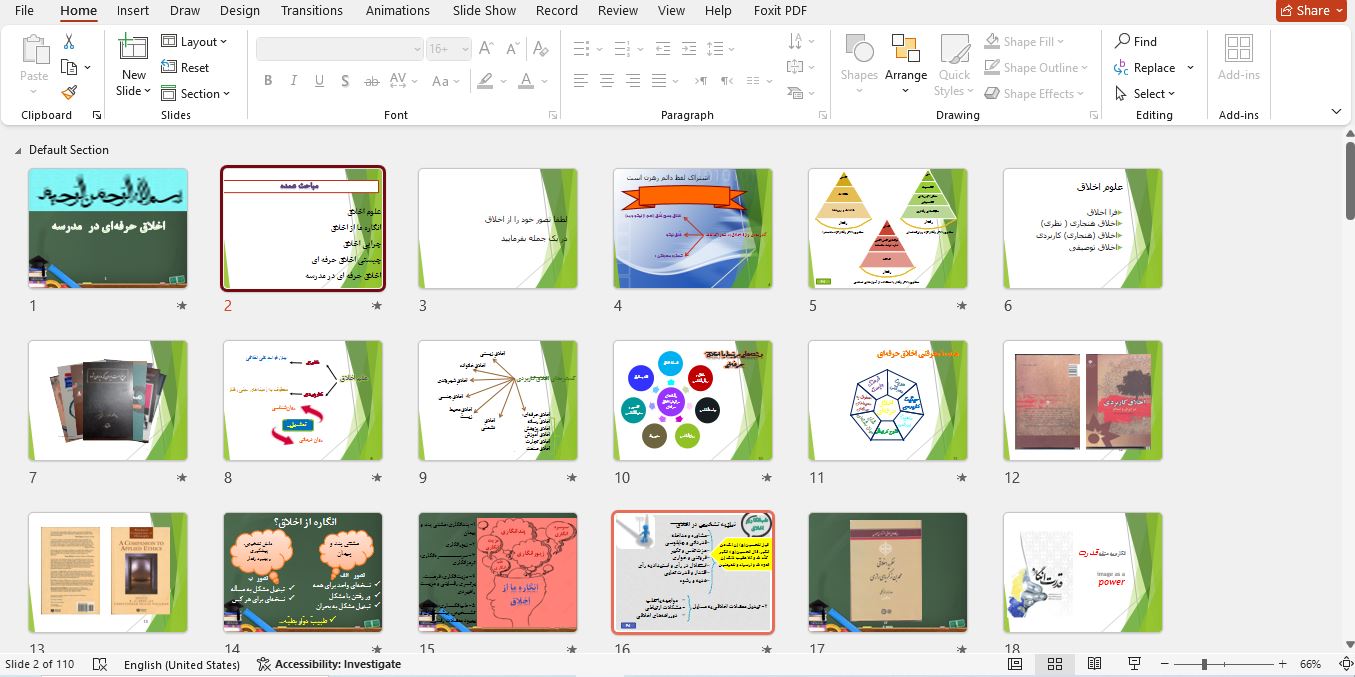This screenshot has width=1355, height=677.
Task: Switch to the Slide Show tab
Action: 484,11
